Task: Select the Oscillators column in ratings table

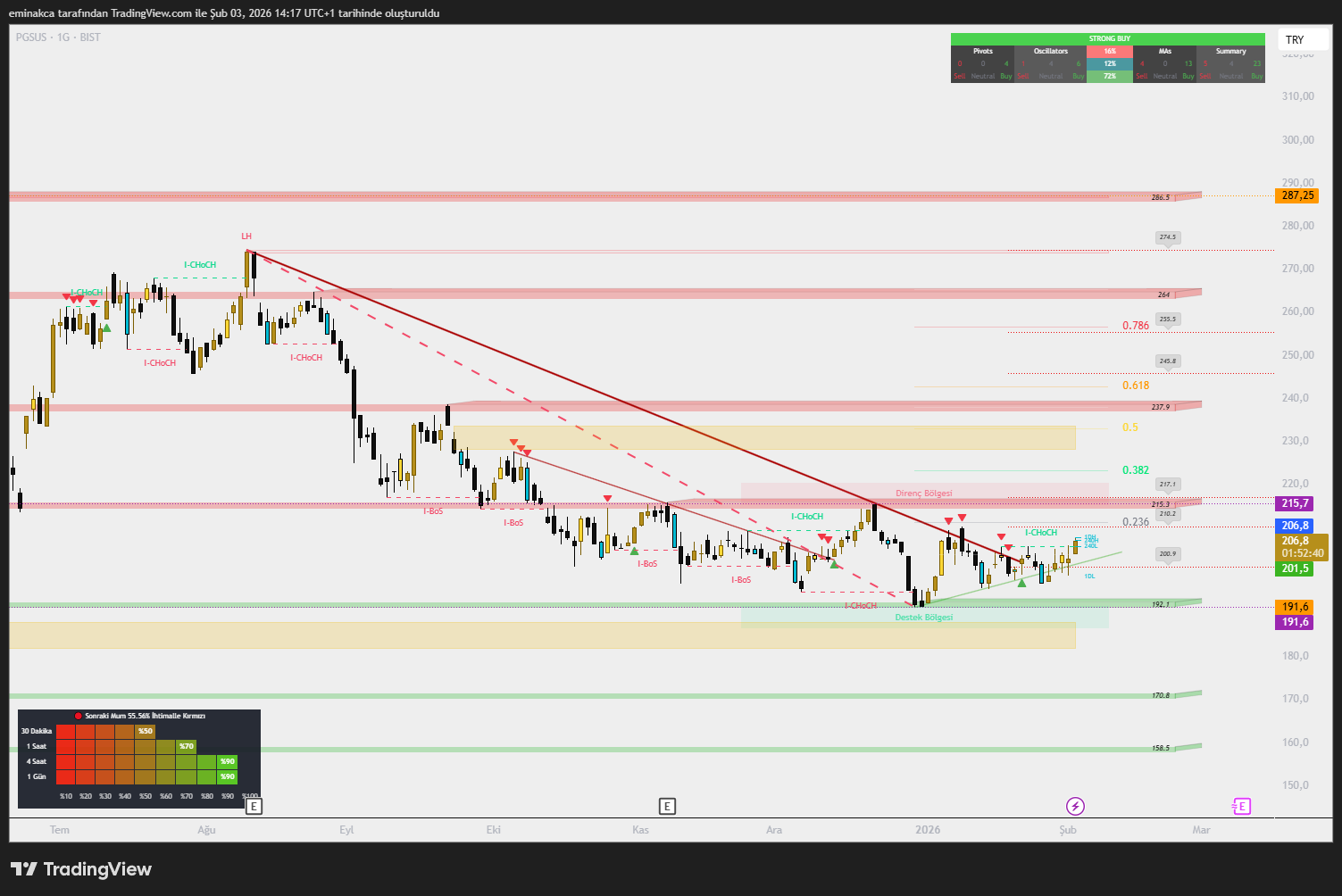Action: point(1050,51)
